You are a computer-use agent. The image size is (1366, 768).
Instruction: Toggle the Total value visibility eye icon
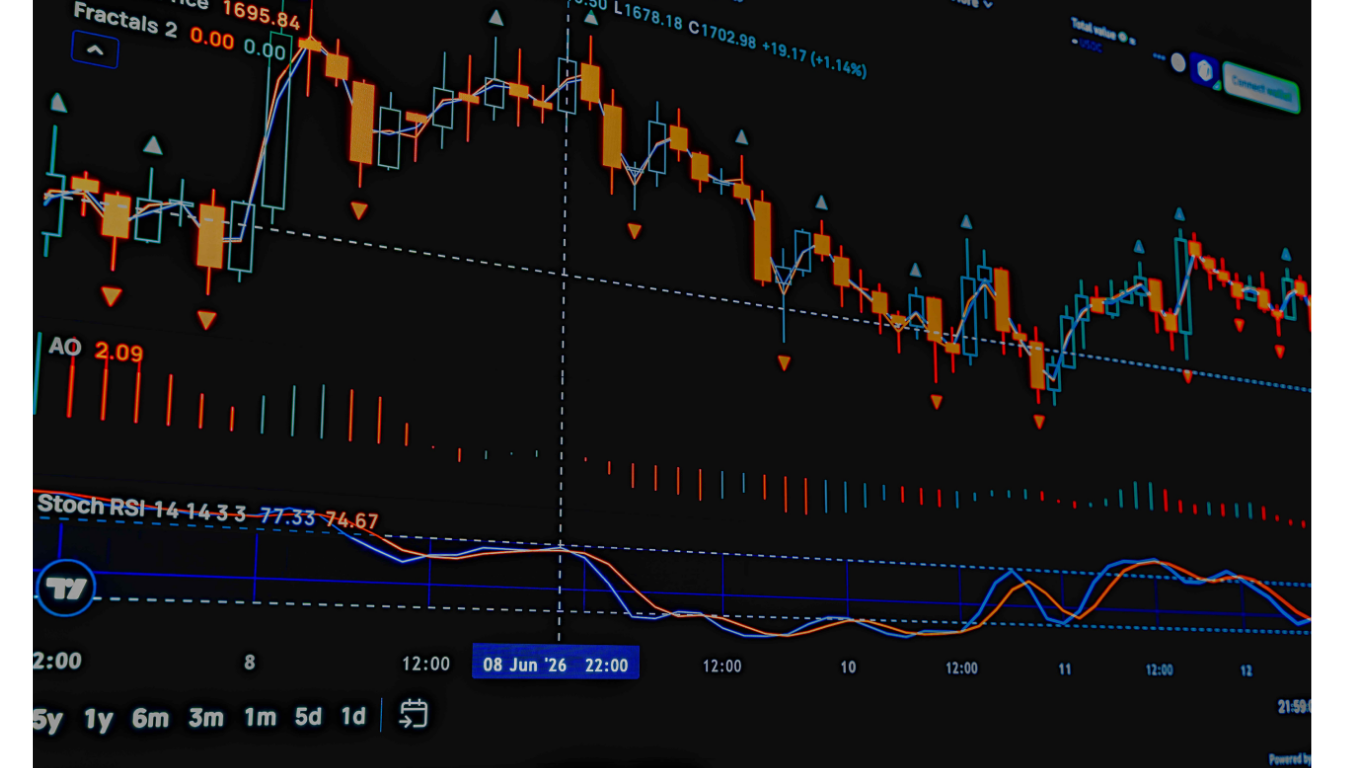1123,37
